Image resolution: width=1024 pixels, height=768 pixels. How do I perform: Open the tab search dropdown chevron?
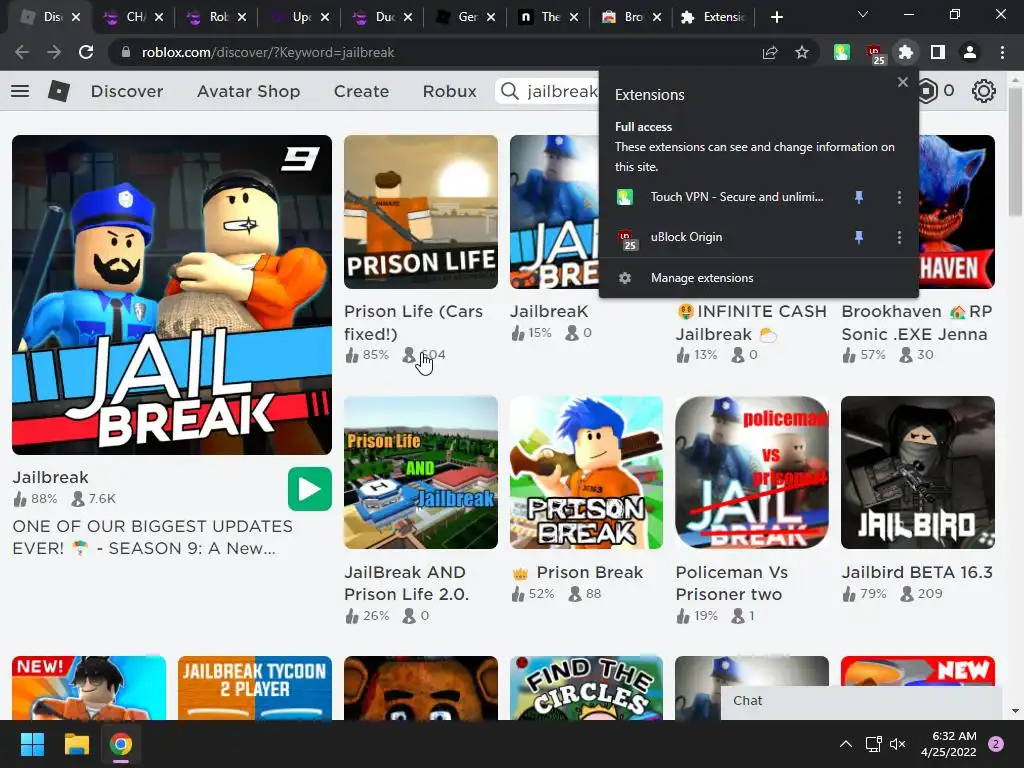click(863, 14)
